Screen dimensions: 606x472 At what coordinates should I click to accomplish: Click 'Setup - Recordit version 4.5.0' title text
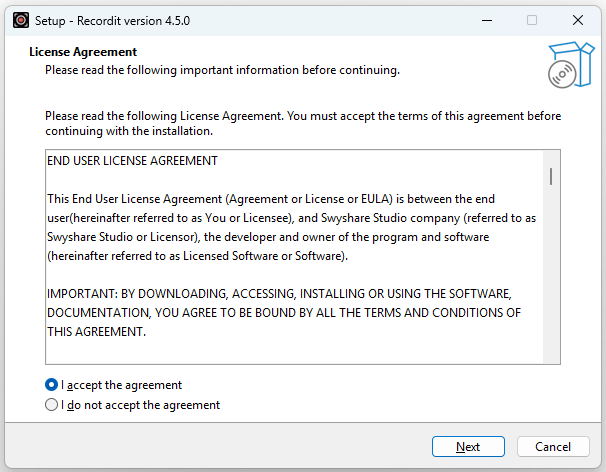112,20
